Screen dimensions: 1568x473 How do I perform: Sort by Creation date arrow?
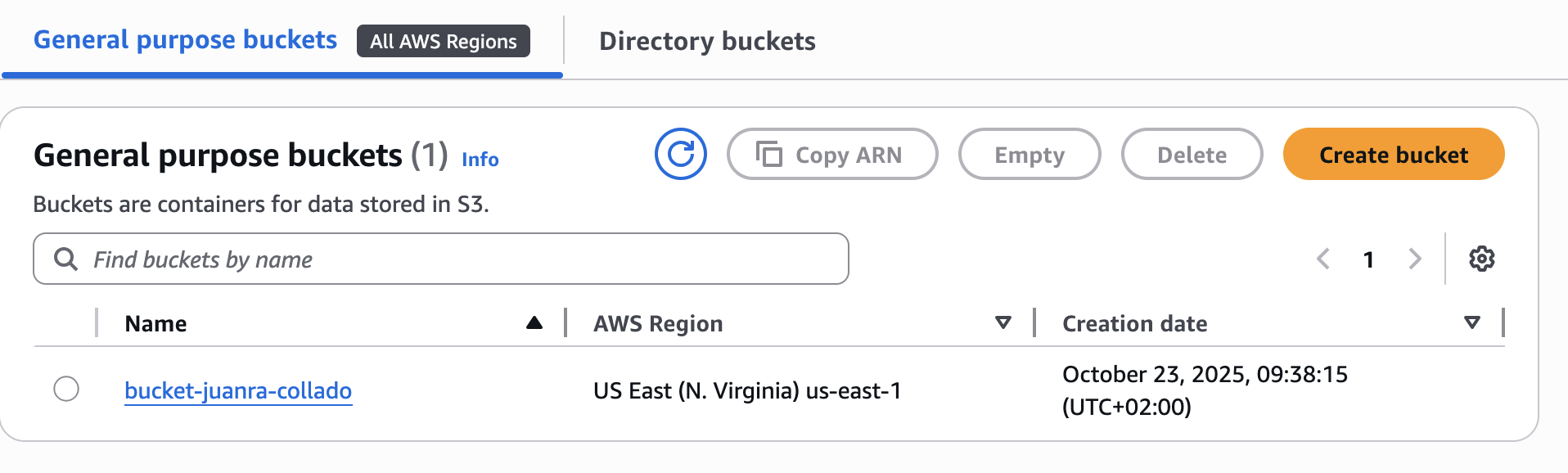[1471, 323]
